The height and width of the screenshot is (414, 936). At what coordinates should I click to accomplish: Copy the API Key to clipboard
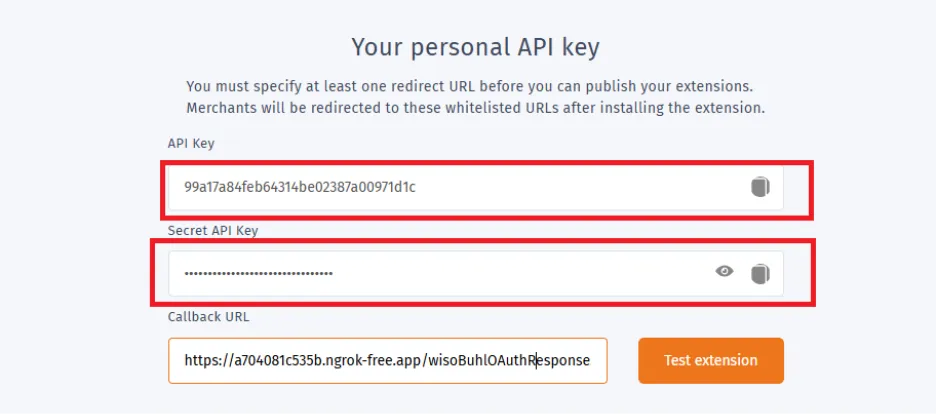coord(760,187)
